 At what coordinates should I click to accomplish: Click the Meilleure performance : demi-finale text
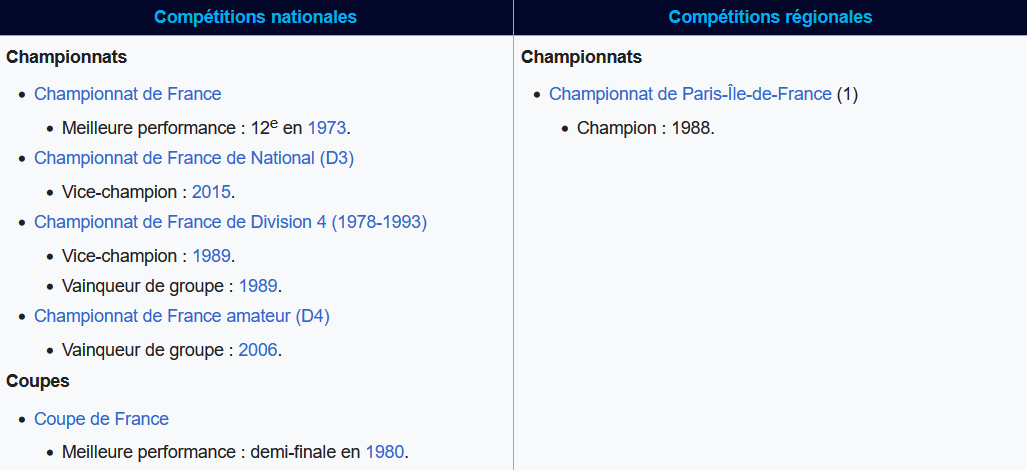[x=214, y=452]
